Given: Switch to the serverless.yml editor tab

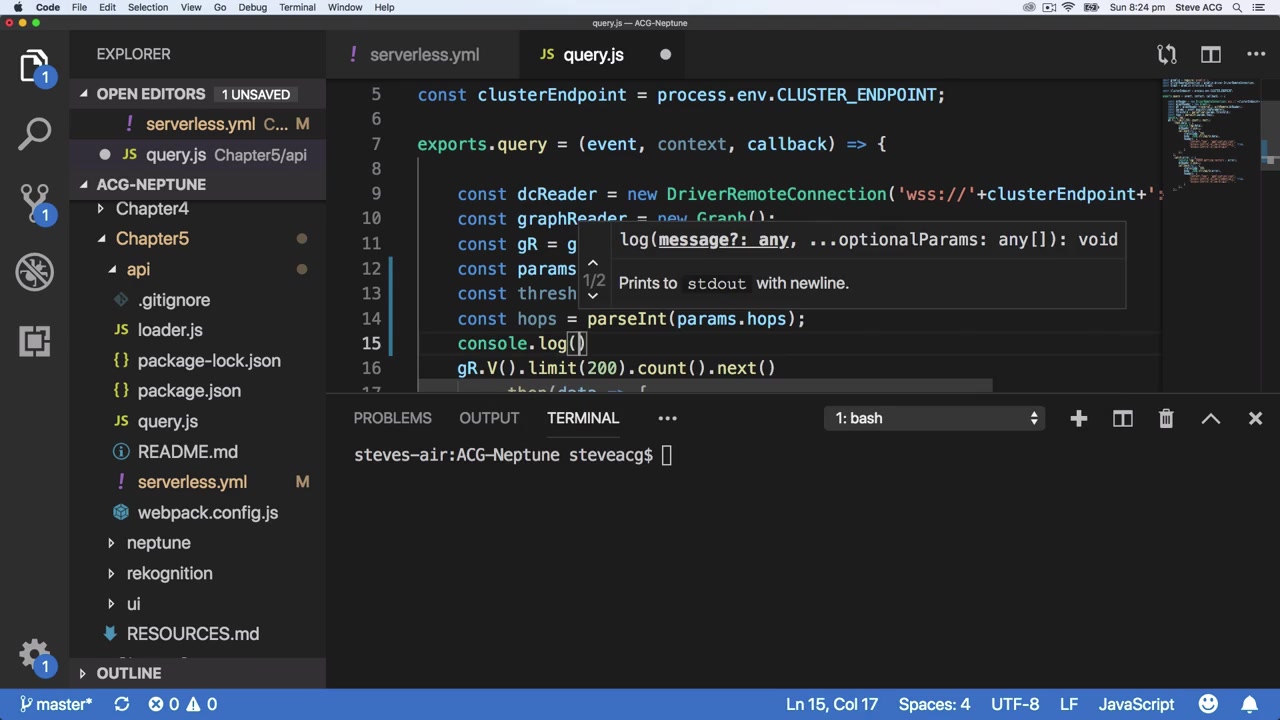Looking at the screenshot, I should (x=424, y=55).
